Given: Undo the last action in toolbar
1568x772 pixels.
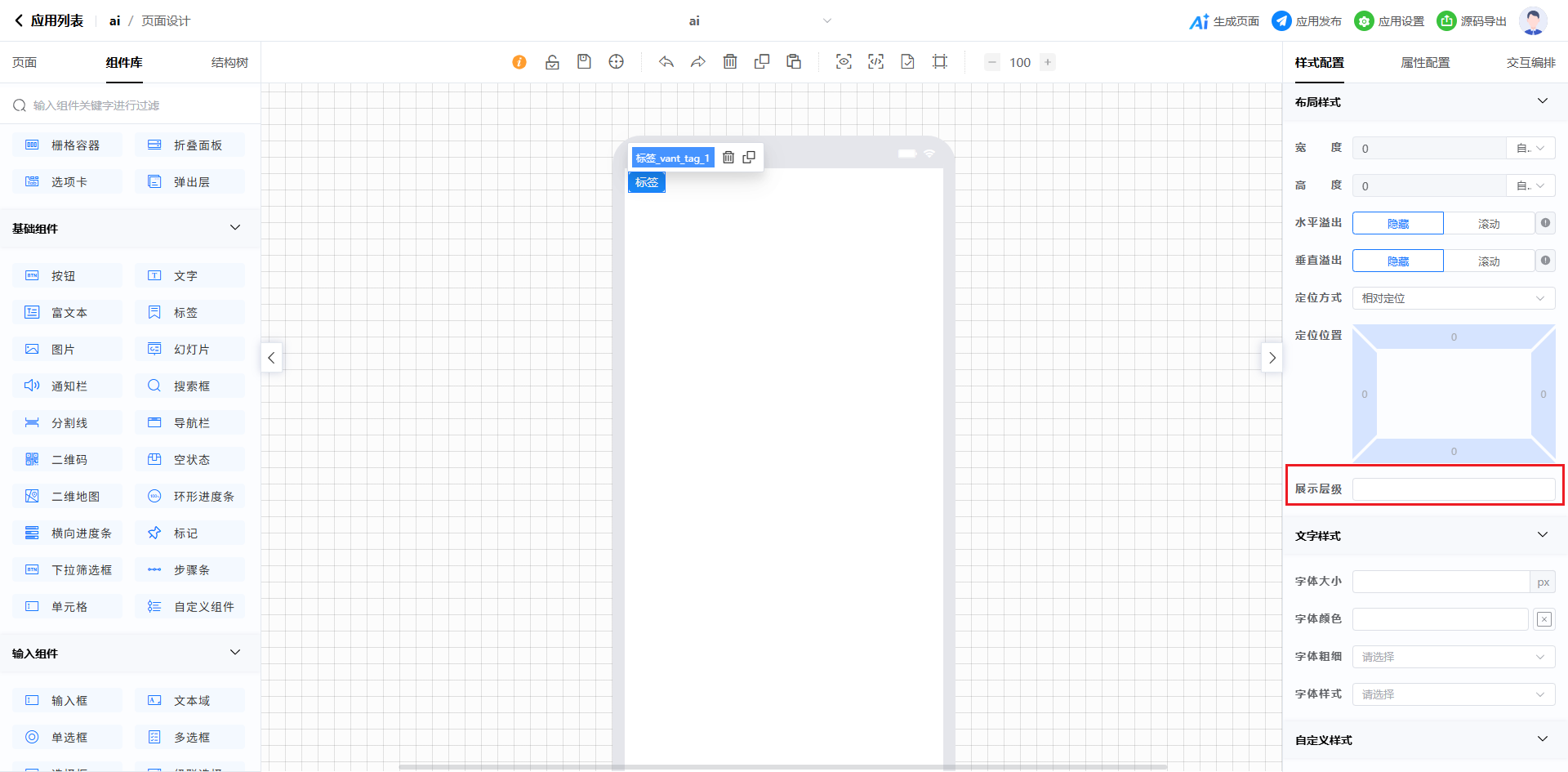Looking at the screenshot, I should pos(666,62).
